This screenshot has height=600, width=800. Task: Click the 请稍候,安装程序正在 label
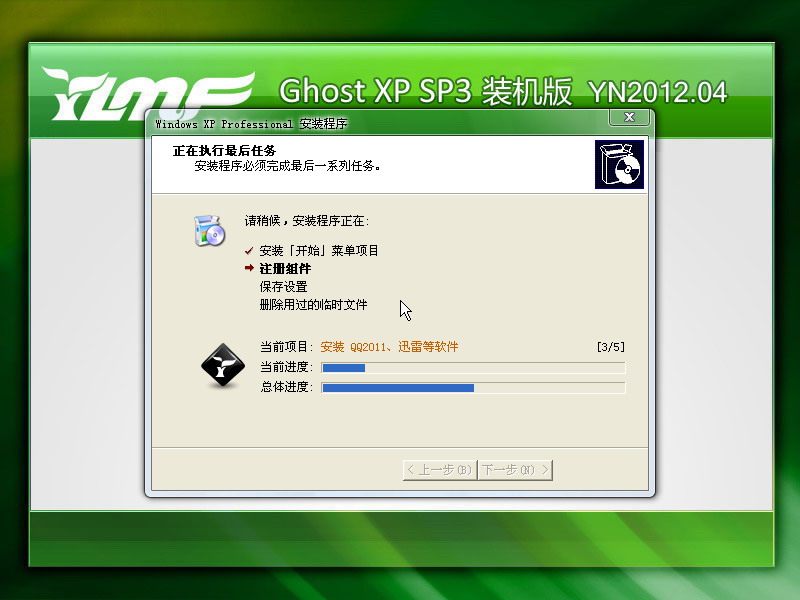click(x=307, y=221)
